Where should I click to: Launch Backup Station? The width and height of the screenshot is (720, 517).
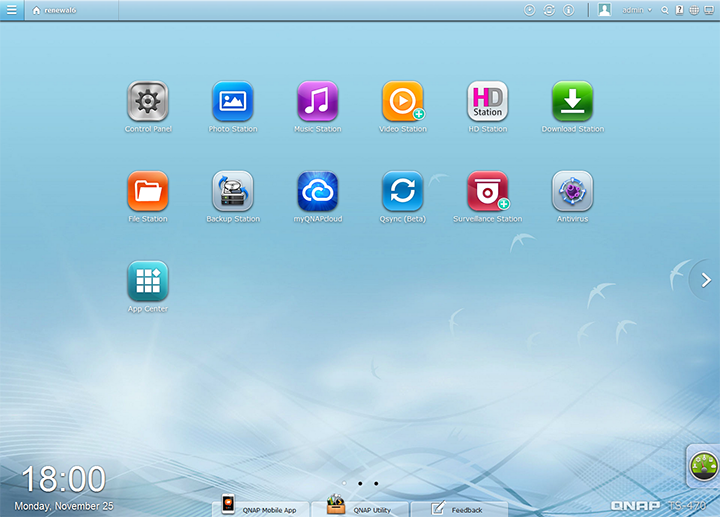click(x=233, y=191)
